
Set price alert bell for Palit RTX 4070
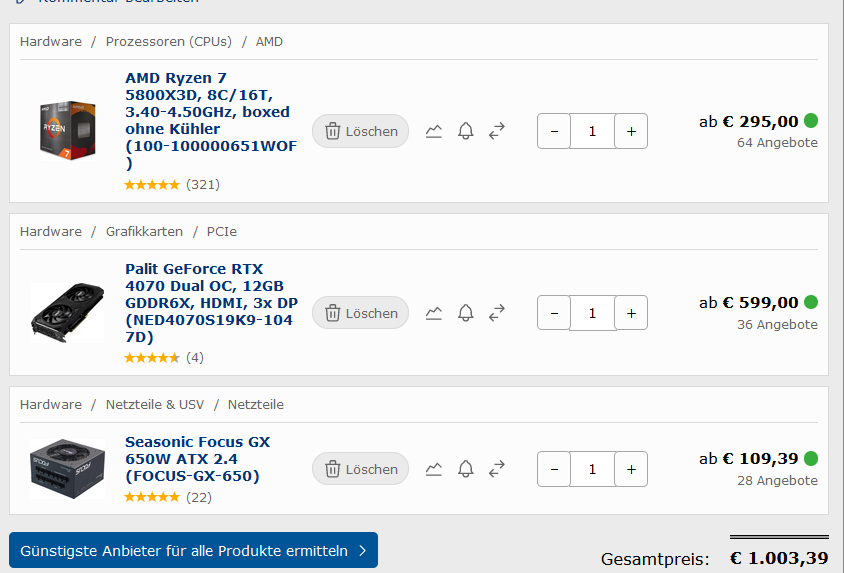pyautogui.click(x=466, y=313)
